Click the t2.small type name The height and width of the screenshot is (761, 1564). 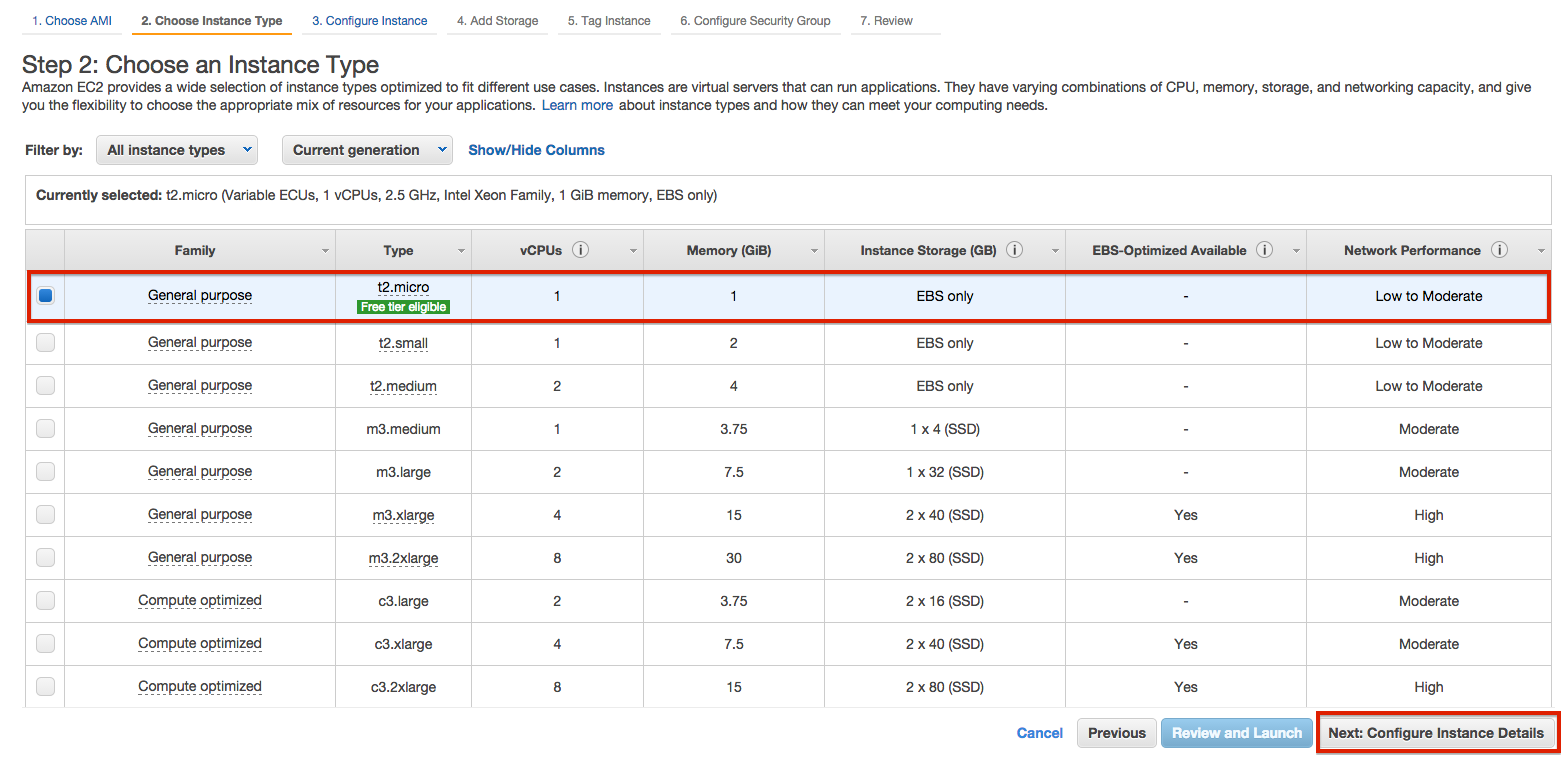click(x=403, y=343)
